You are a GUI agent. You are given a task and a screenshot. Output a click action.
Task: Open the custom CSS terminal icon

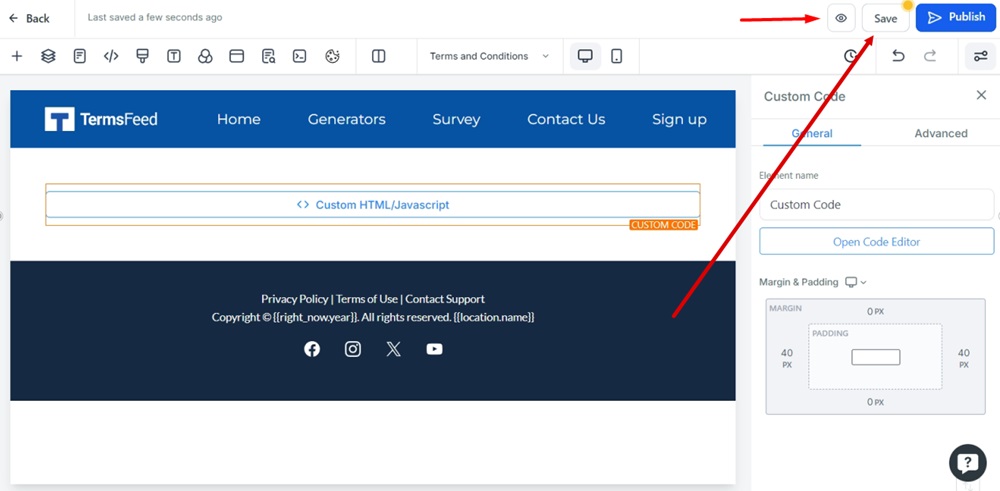300,56
